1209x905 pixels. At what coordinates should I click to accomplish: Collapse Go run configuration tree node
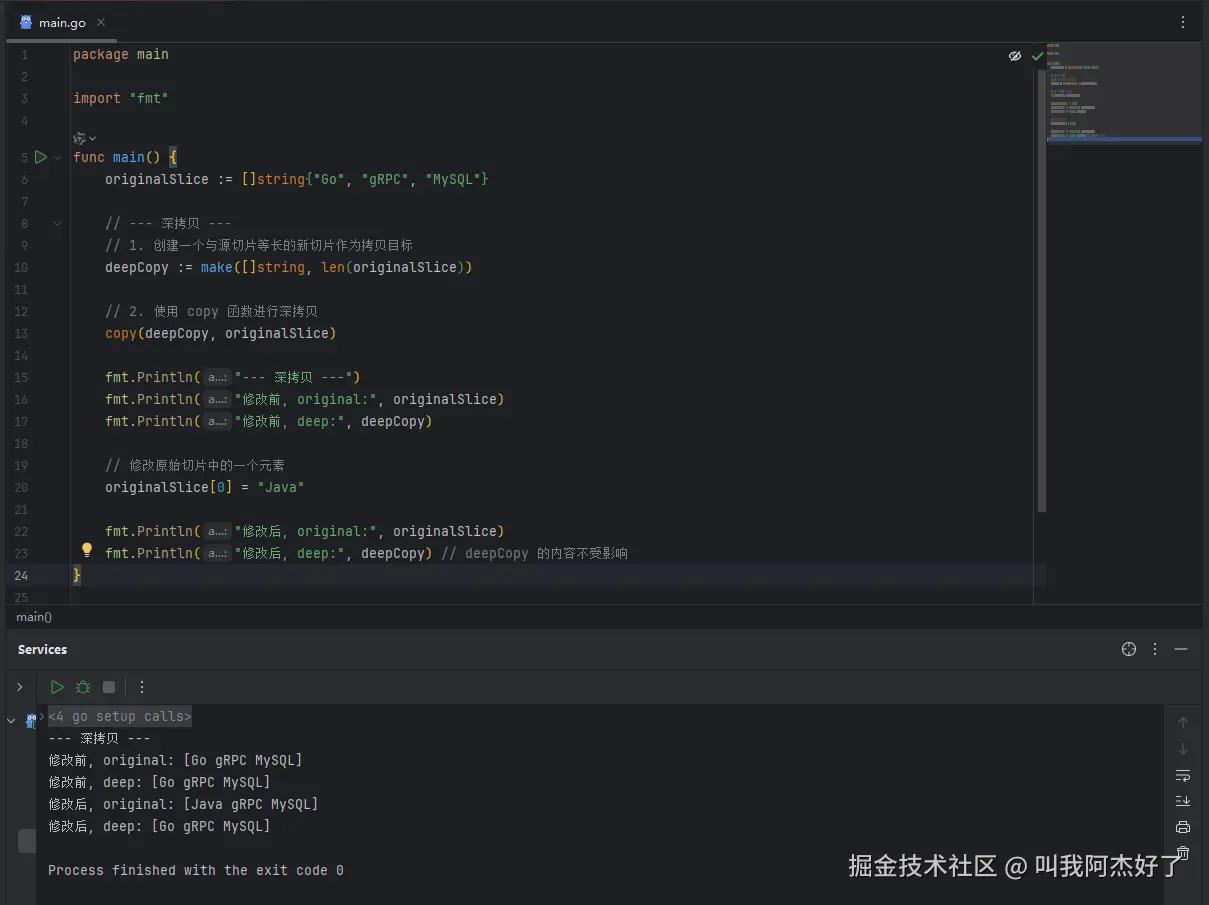[x=11, y=721]
